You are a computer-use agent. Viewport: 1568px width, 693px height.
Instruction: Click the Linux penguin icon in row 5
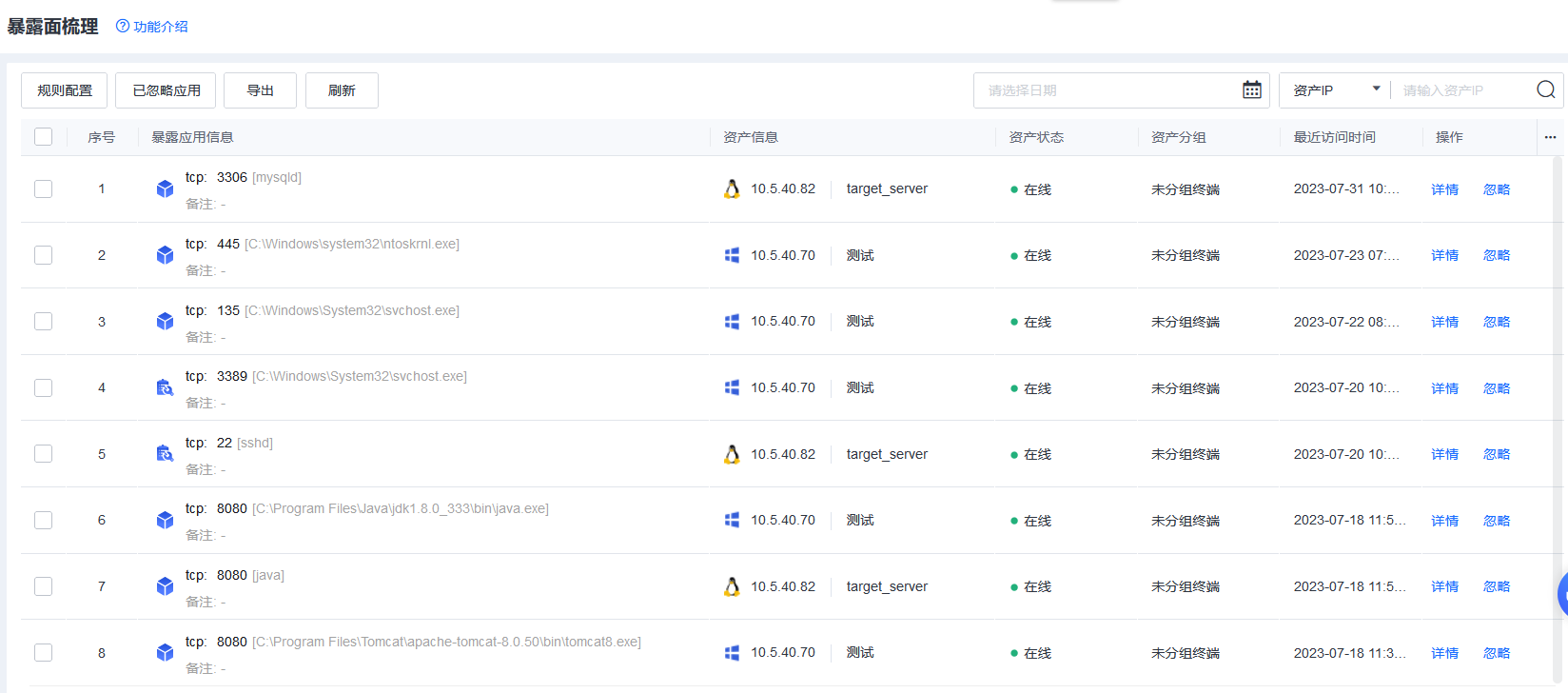pyautogui.click(x=732, y=454)
